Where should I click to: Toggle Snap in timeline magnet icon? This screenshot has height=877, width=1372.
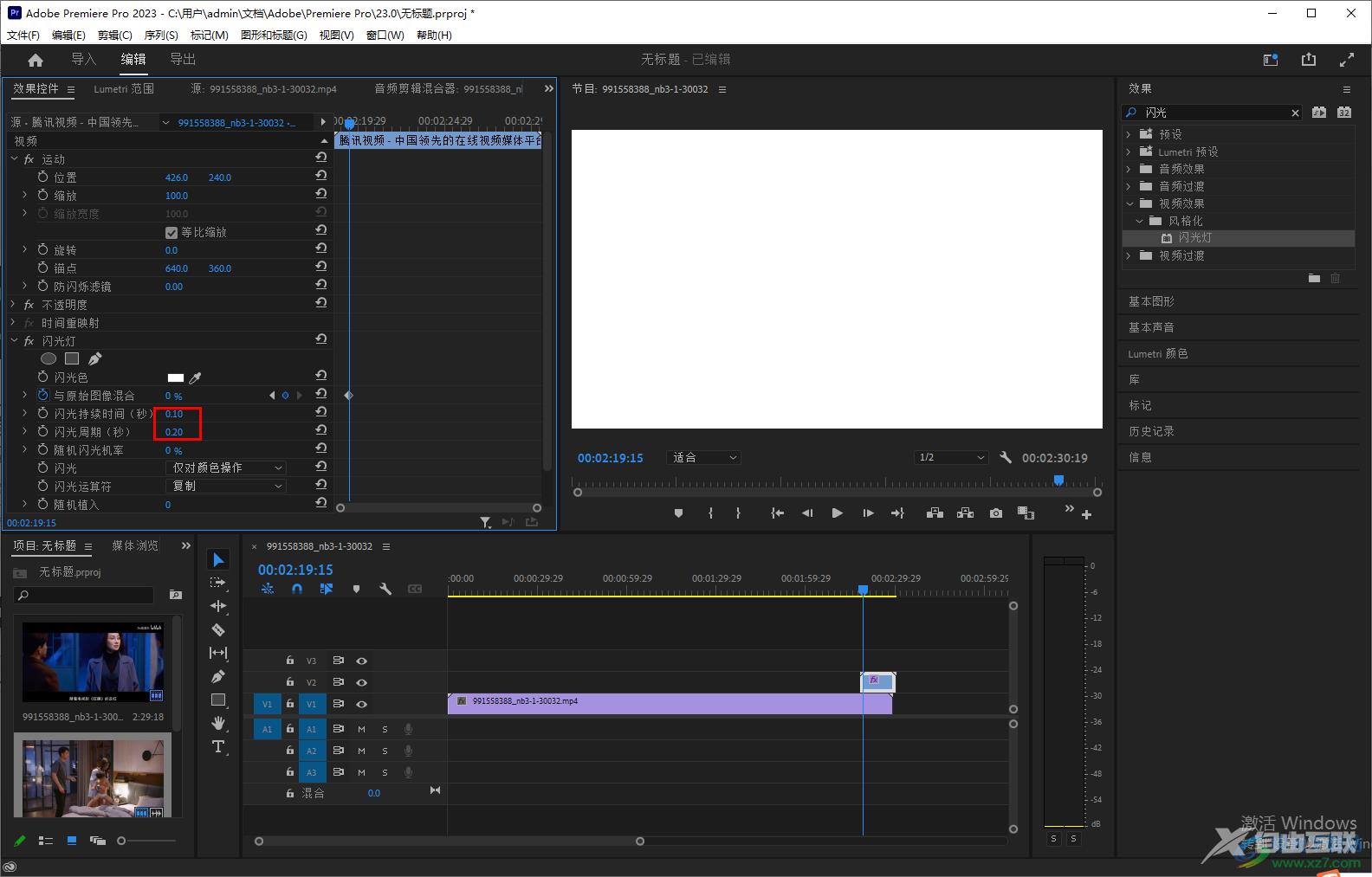coord(297,589)
